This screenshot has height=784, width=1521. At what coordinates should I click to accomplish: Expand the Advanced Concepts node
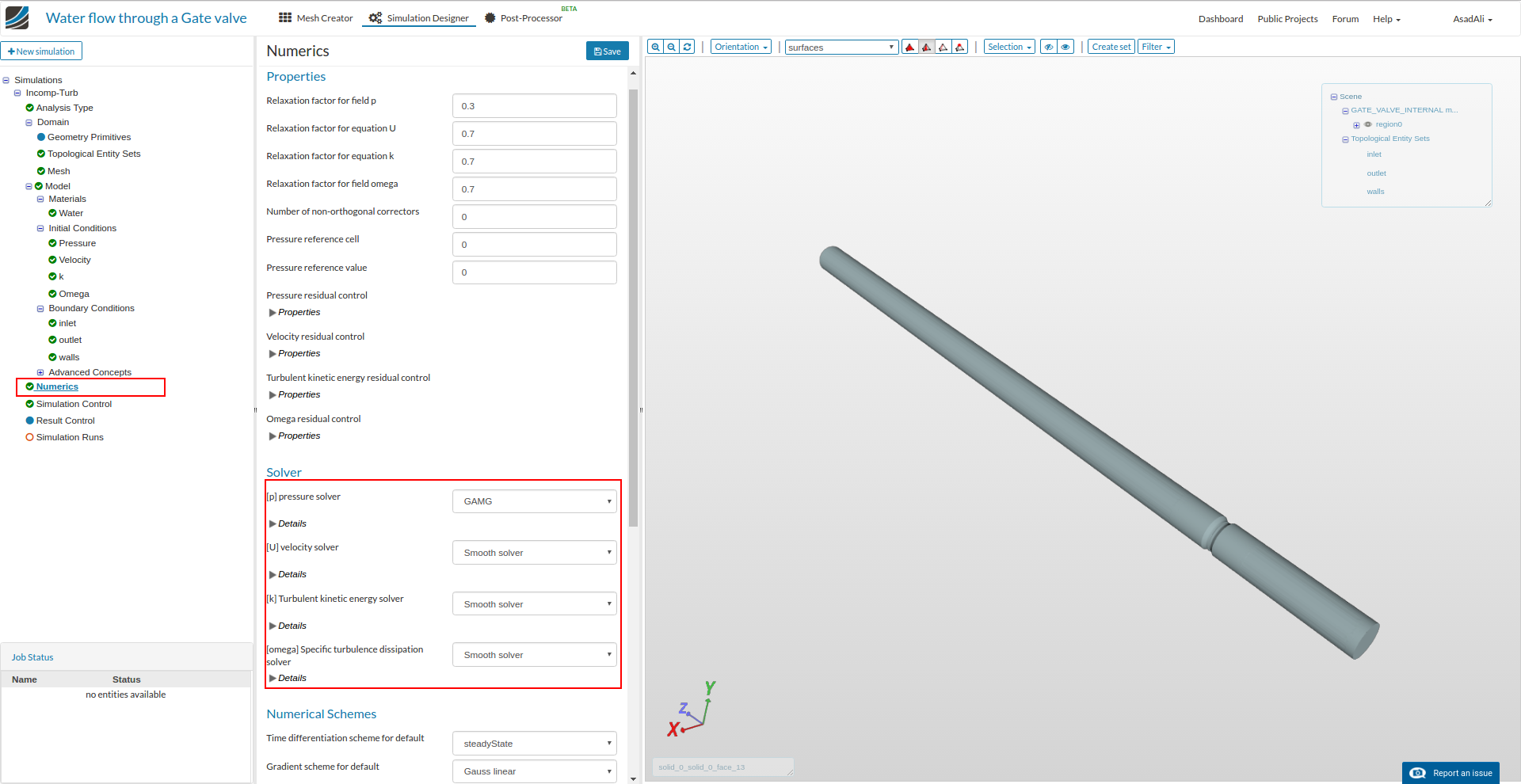pyautogui.click(x=40, y=372)
